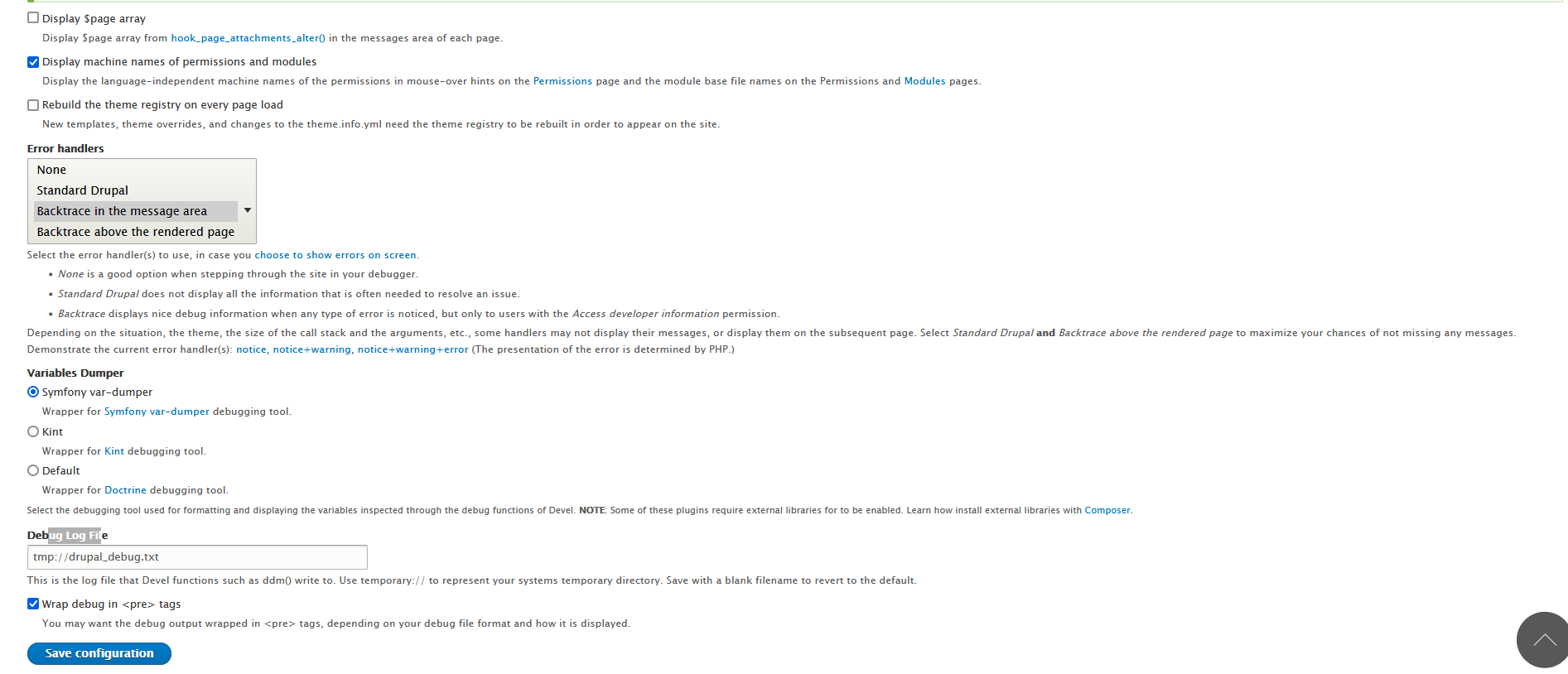The height and width of the screenshot is (674, 1568).
Task: Follow the Modules pages link
Action: click(x=924, y=81)
